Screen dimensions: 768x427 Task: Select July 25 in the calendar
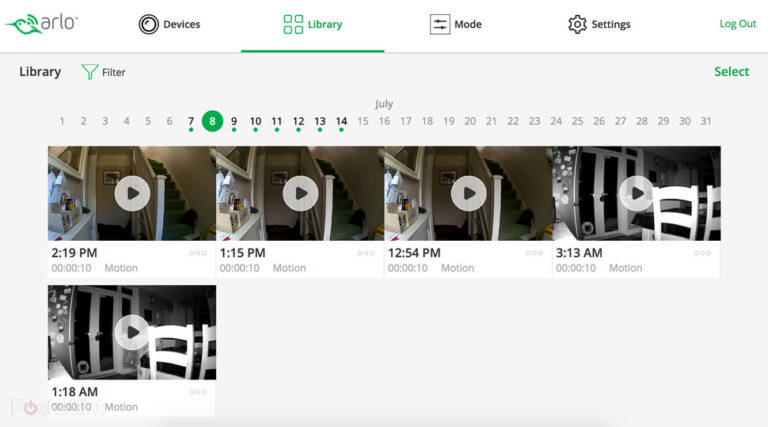point(577,121)
